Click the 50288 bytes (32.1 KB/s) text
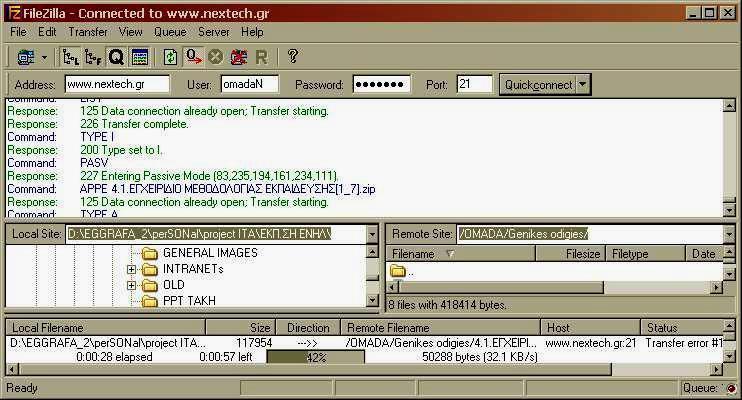742x400 pixels. (x=479, y=357)
